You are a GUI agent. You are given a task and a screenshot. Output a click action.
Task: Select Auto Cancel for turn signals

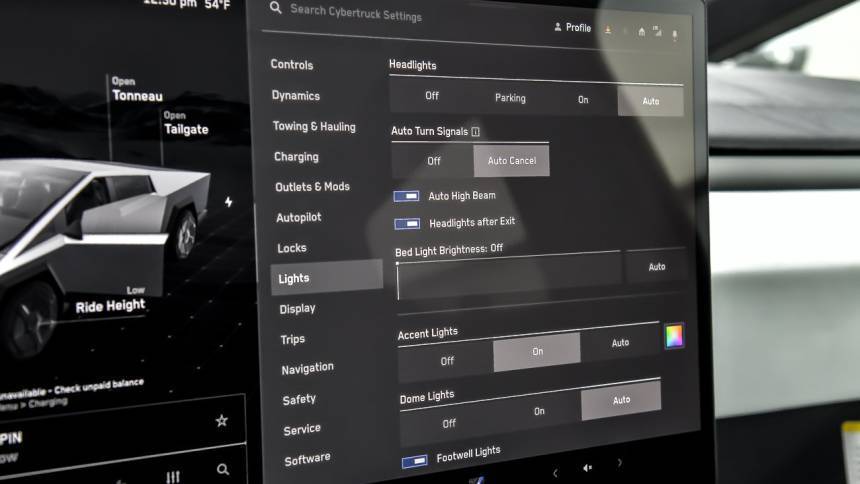[511, 161]
